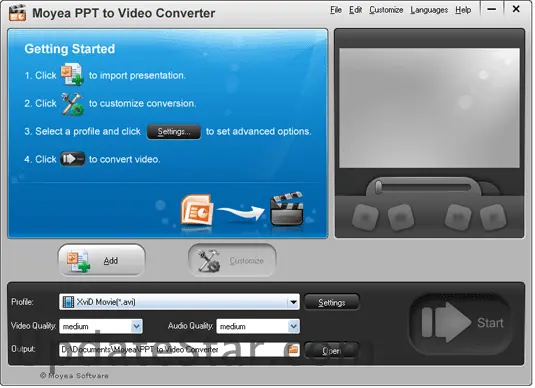Open the Languages menu
Screen dimensions: 535x388
tap(430, 10)
